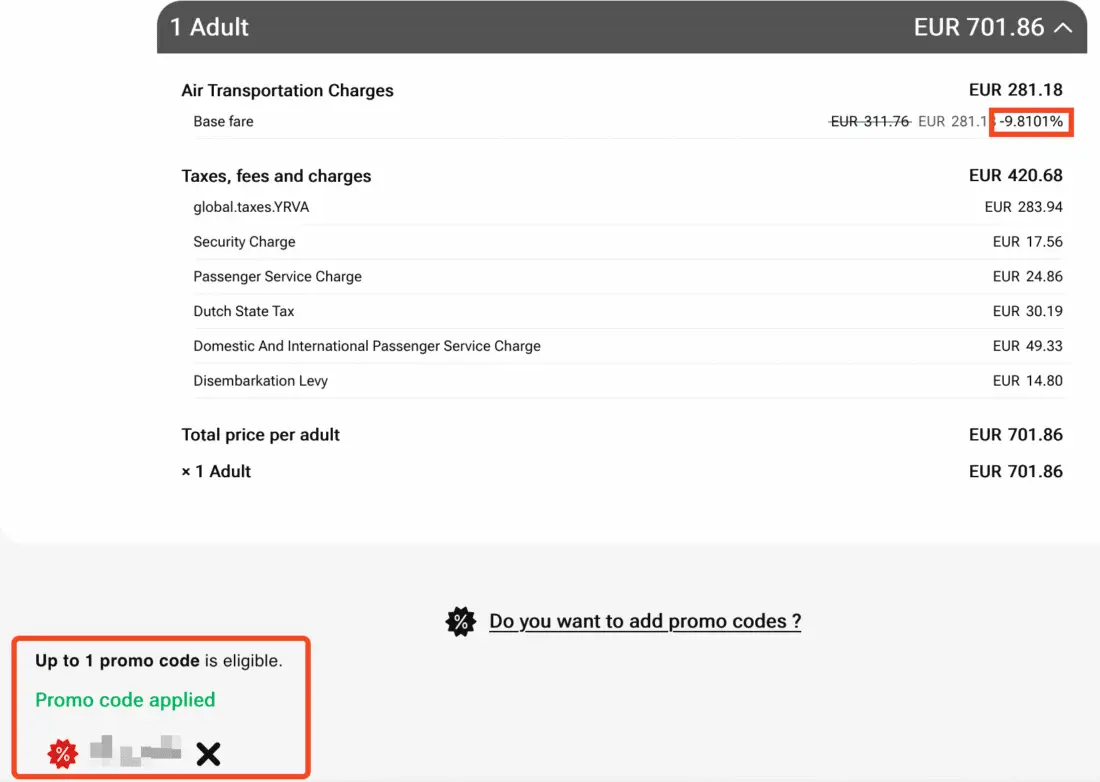This screenshot has height=782, width=1100.
Task: Click the "Dutch State Tax" line item
Action: [244, 311]
